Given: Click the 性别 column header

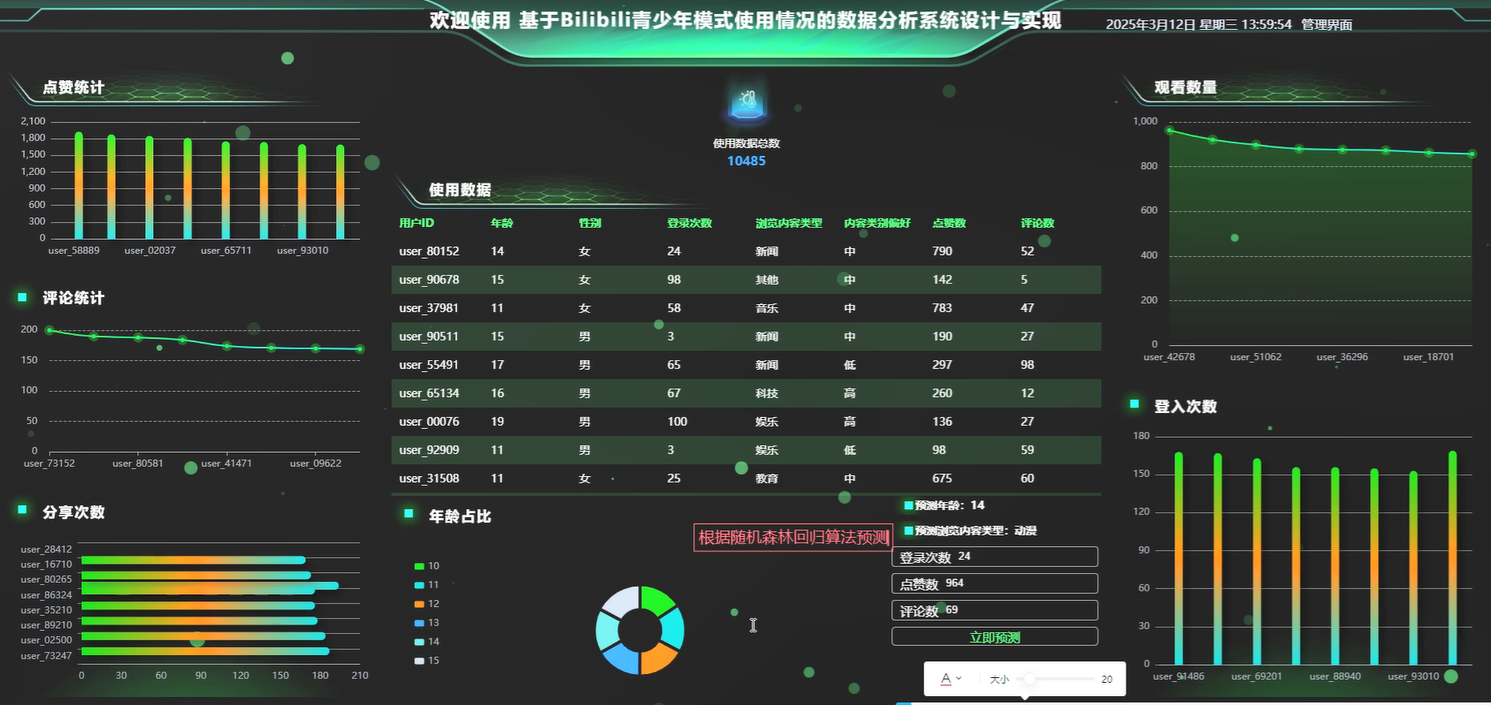Looking at the screenshot, I should tap(590, 223).
